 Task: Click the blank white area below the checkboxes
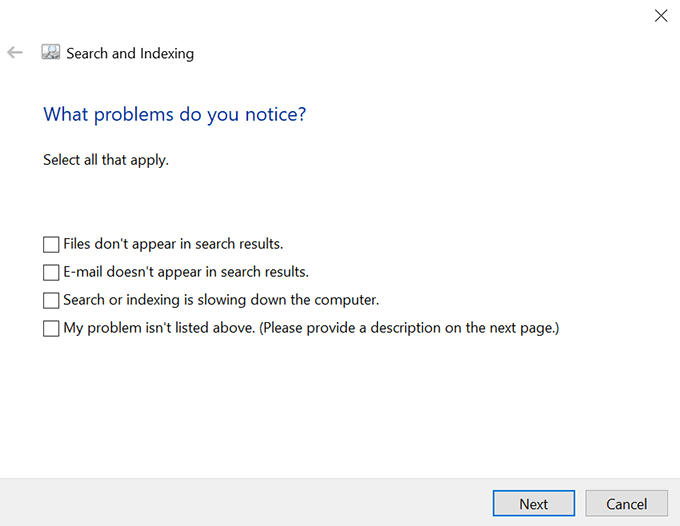340,410
